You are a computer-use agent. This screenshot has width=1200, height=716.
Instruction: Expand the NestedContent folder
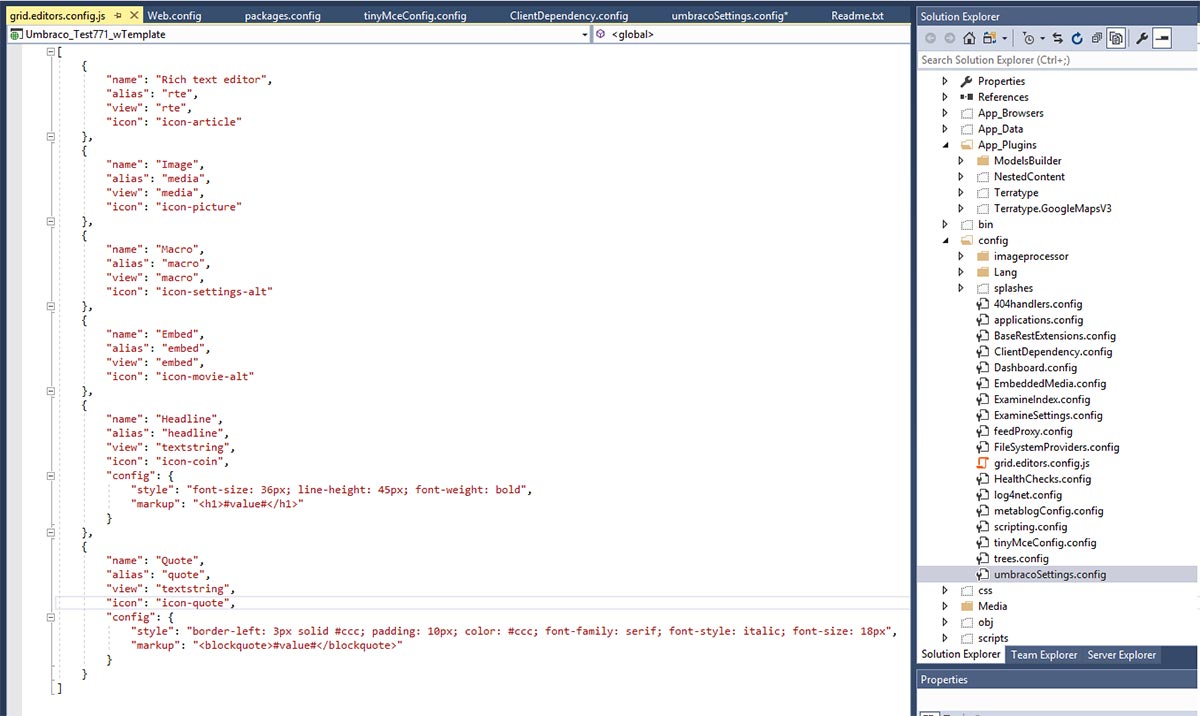coord(961,177)
